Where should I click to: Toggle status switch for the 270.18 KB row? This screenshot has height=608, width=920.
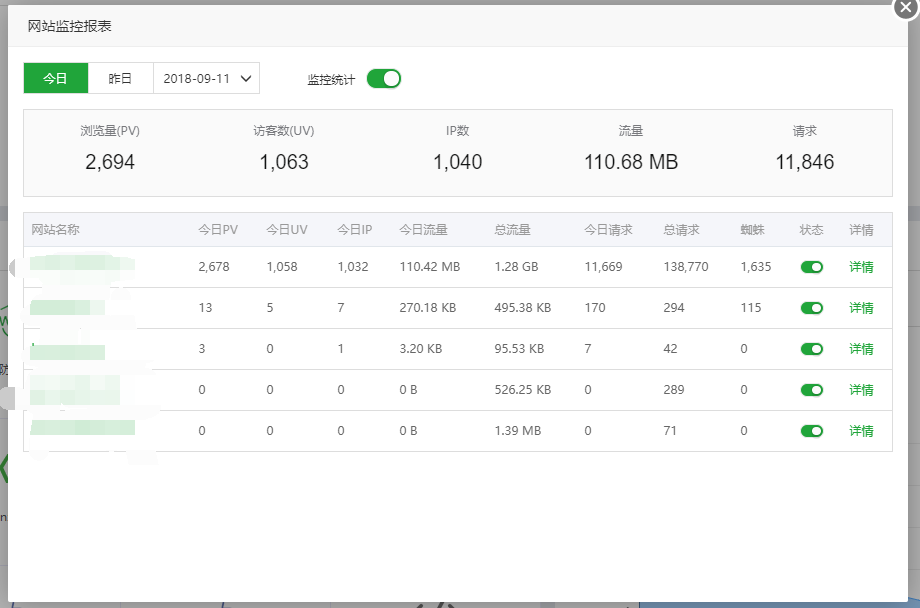812,308
